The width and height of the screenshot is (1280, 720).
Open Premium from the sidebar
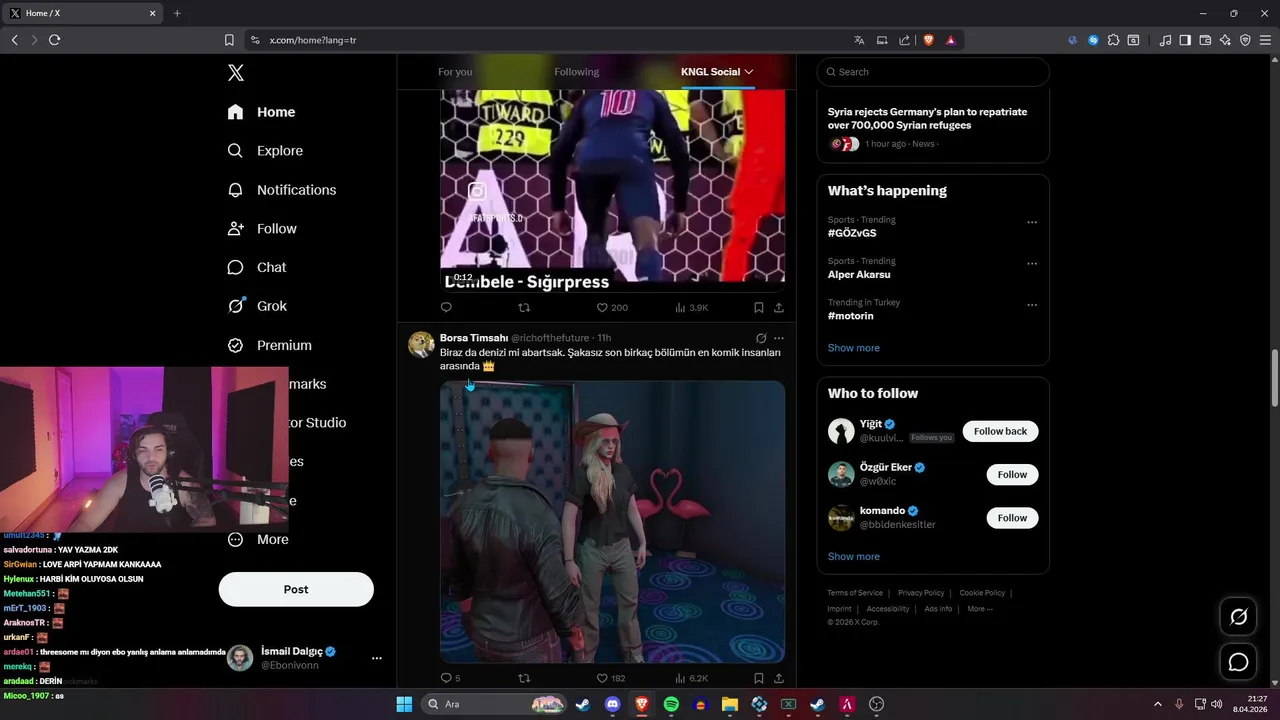click(x=269, y=345)
